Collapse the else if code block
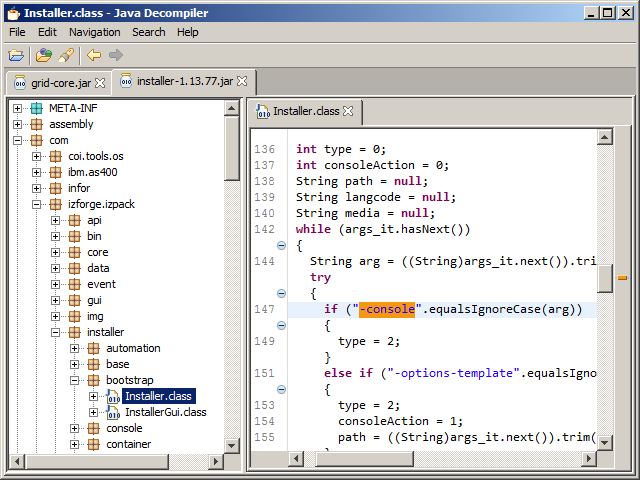The width and height of the screenshot is (640, 480). click(281, 389)
